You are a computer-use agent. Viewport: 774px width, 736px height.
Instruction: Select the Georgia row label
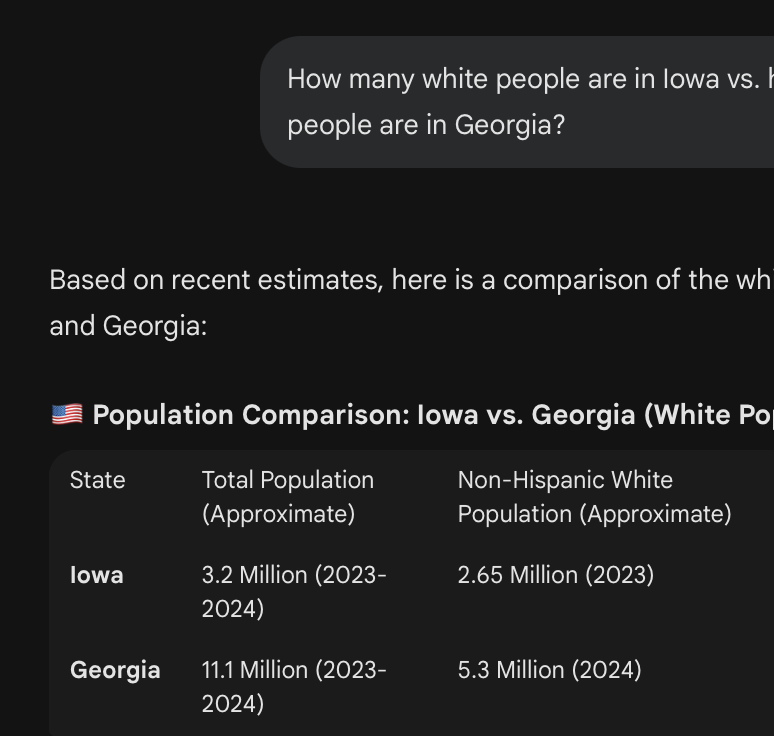(115, 670)
